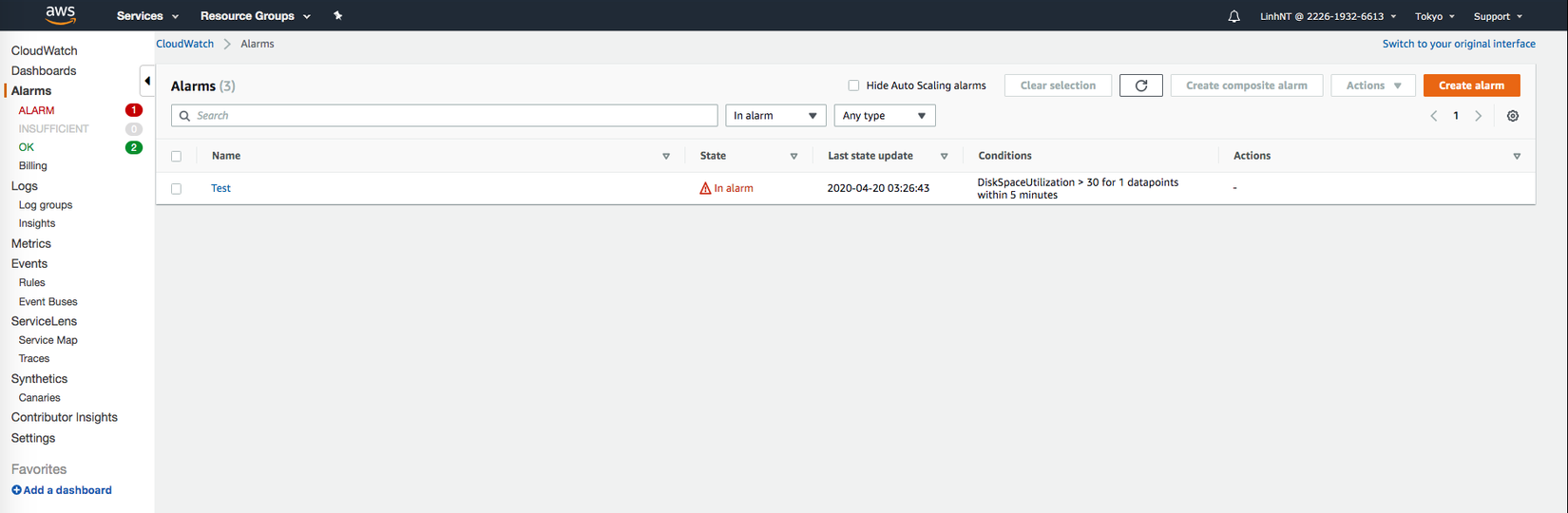The image size is (1568, 513).
Task: Go to next page of alarms
Action: pos(1478,116)
